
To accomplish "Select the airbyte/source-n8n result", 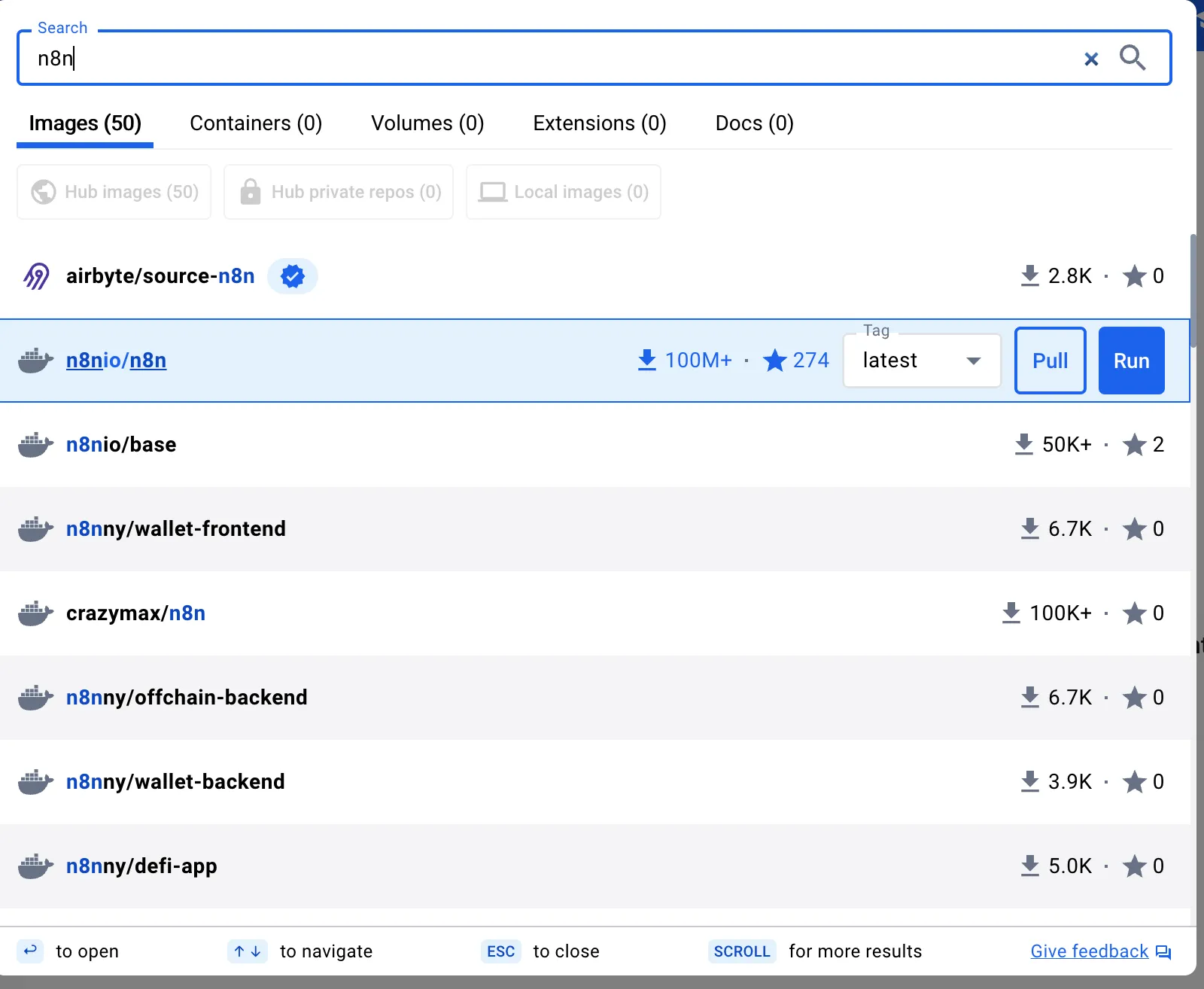I will [594, 276].
